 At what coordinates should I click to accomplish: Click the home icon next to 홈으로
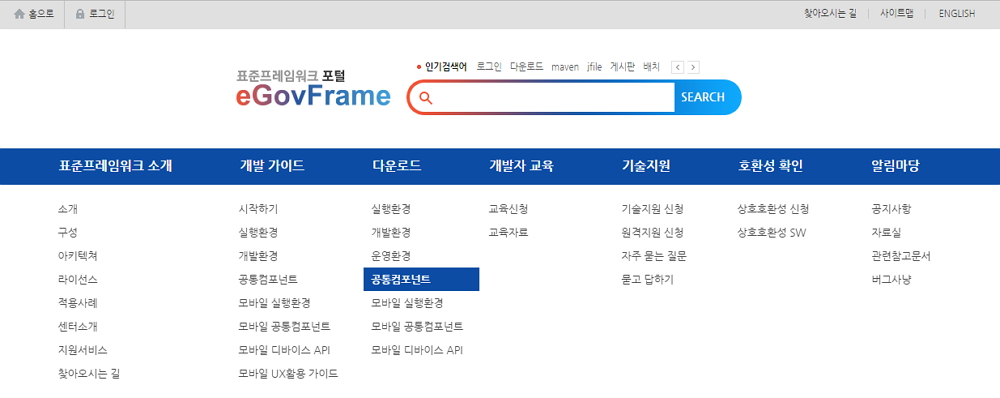19,14
